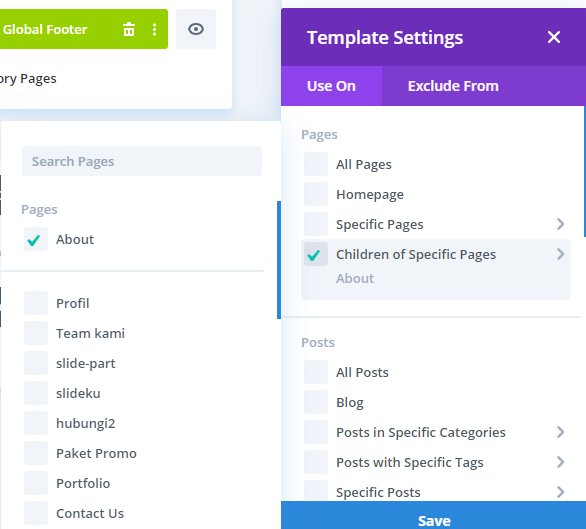Expand Posts with Specific Tags chevron
The image size is (586, 529).
coord(560,462)
